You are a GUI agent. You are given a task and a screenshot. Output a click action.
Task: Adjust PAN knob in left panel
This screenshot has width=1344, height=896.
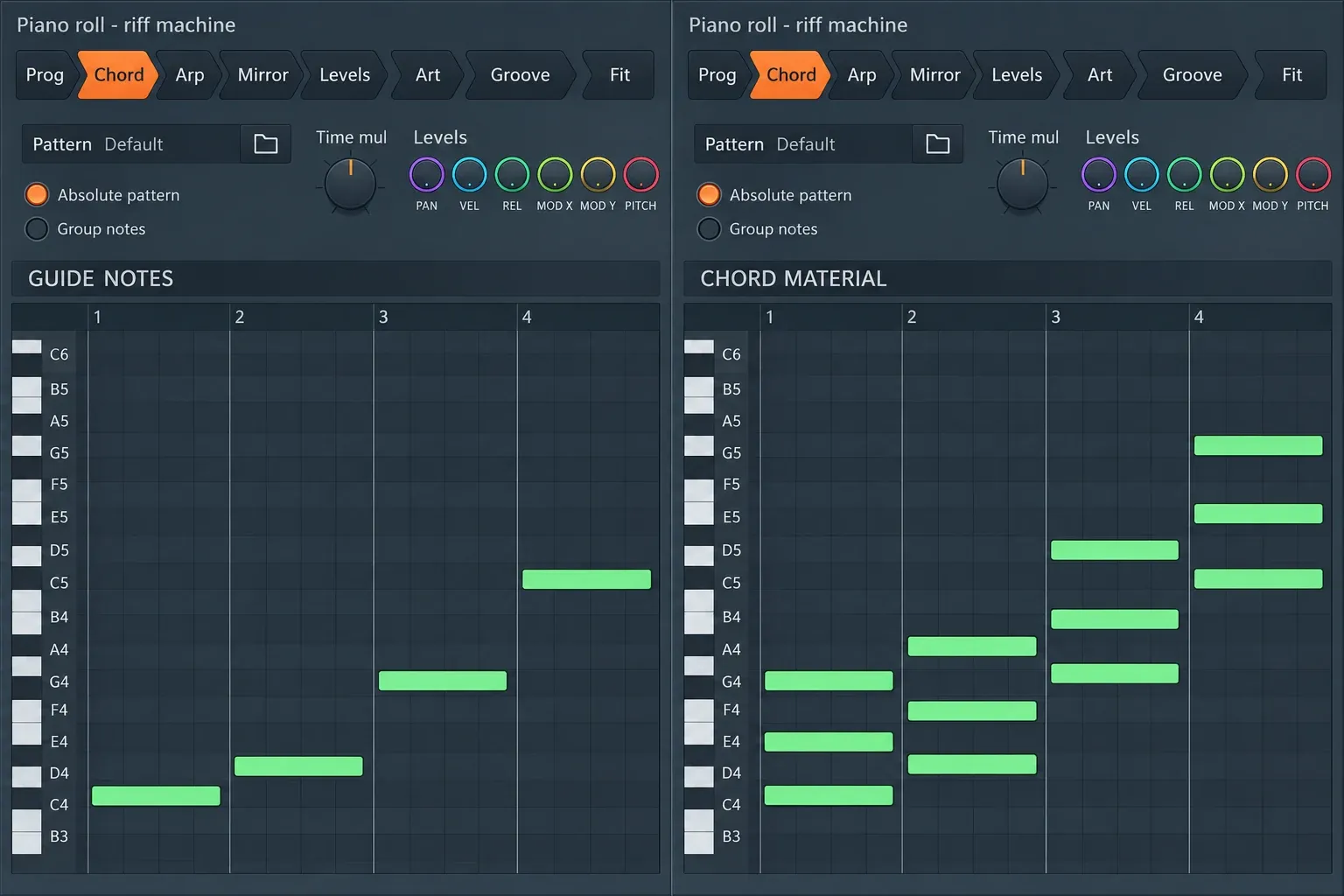(426, 175)
